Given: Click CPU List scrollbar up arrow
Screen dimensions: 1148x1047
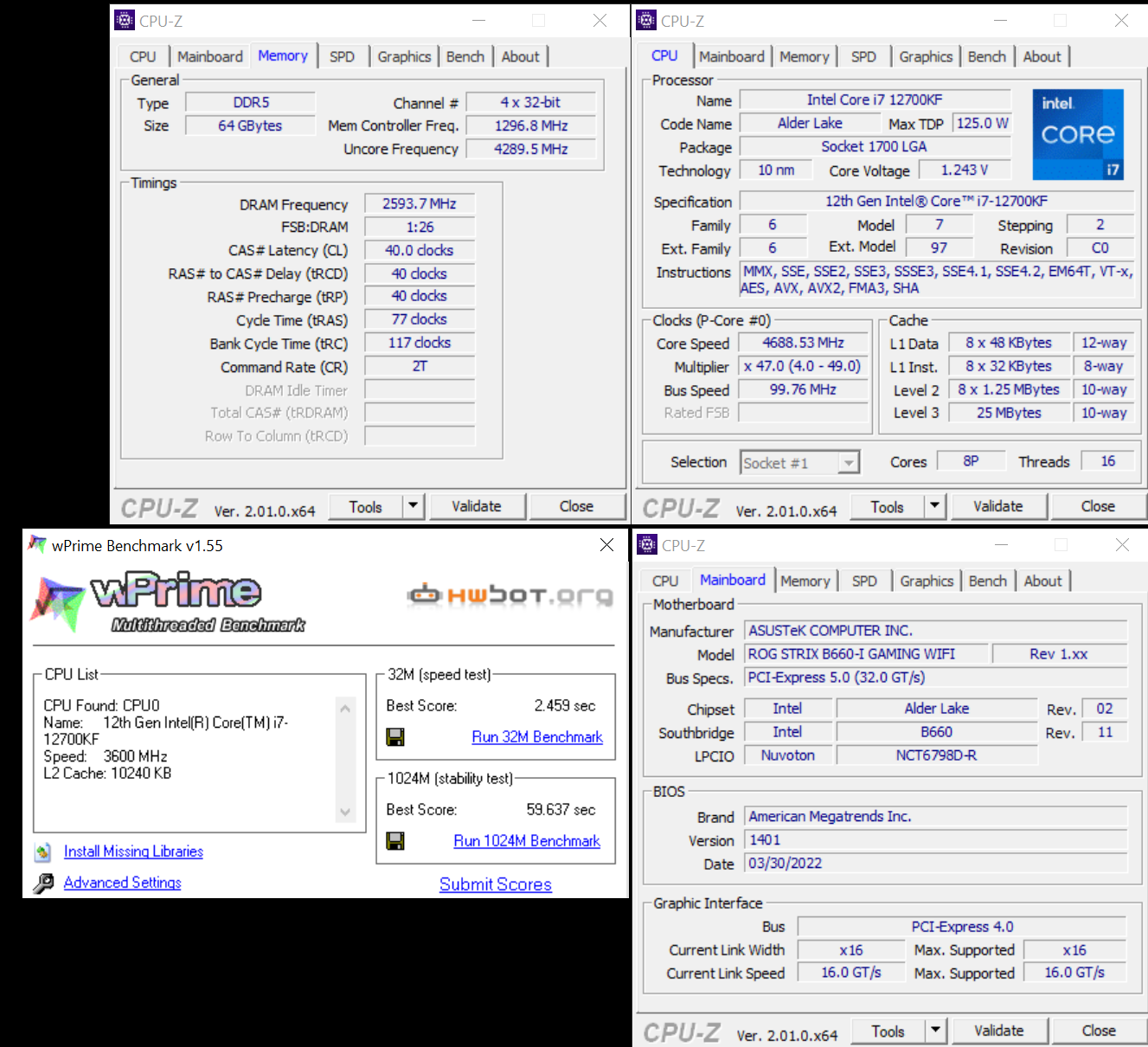Looking at the screenshot, I should pos(345,708).
